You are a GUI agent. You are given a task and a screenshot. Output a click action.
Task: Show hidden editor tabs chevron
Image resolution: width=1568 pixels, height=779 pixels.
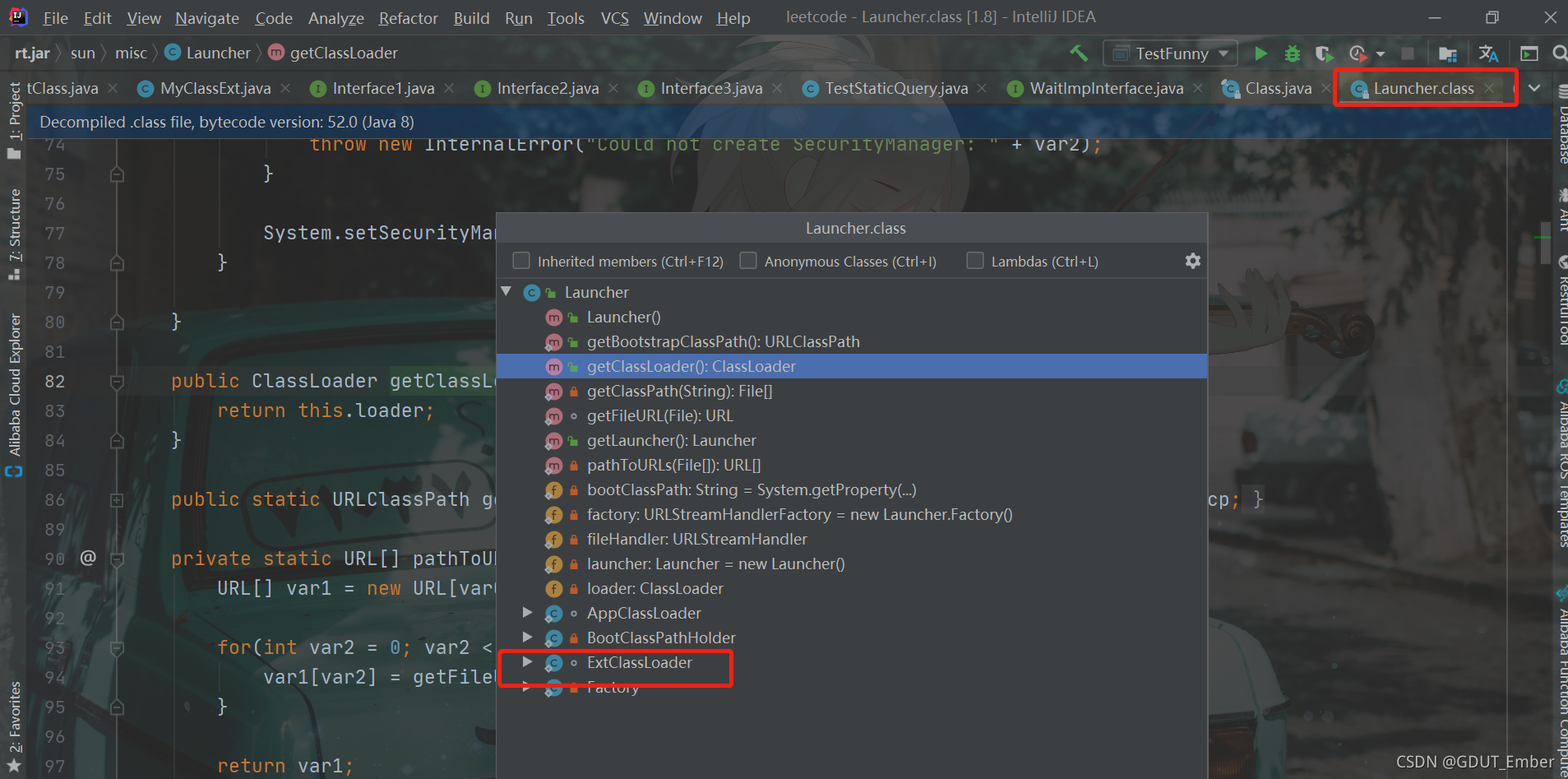point(1534,88)
